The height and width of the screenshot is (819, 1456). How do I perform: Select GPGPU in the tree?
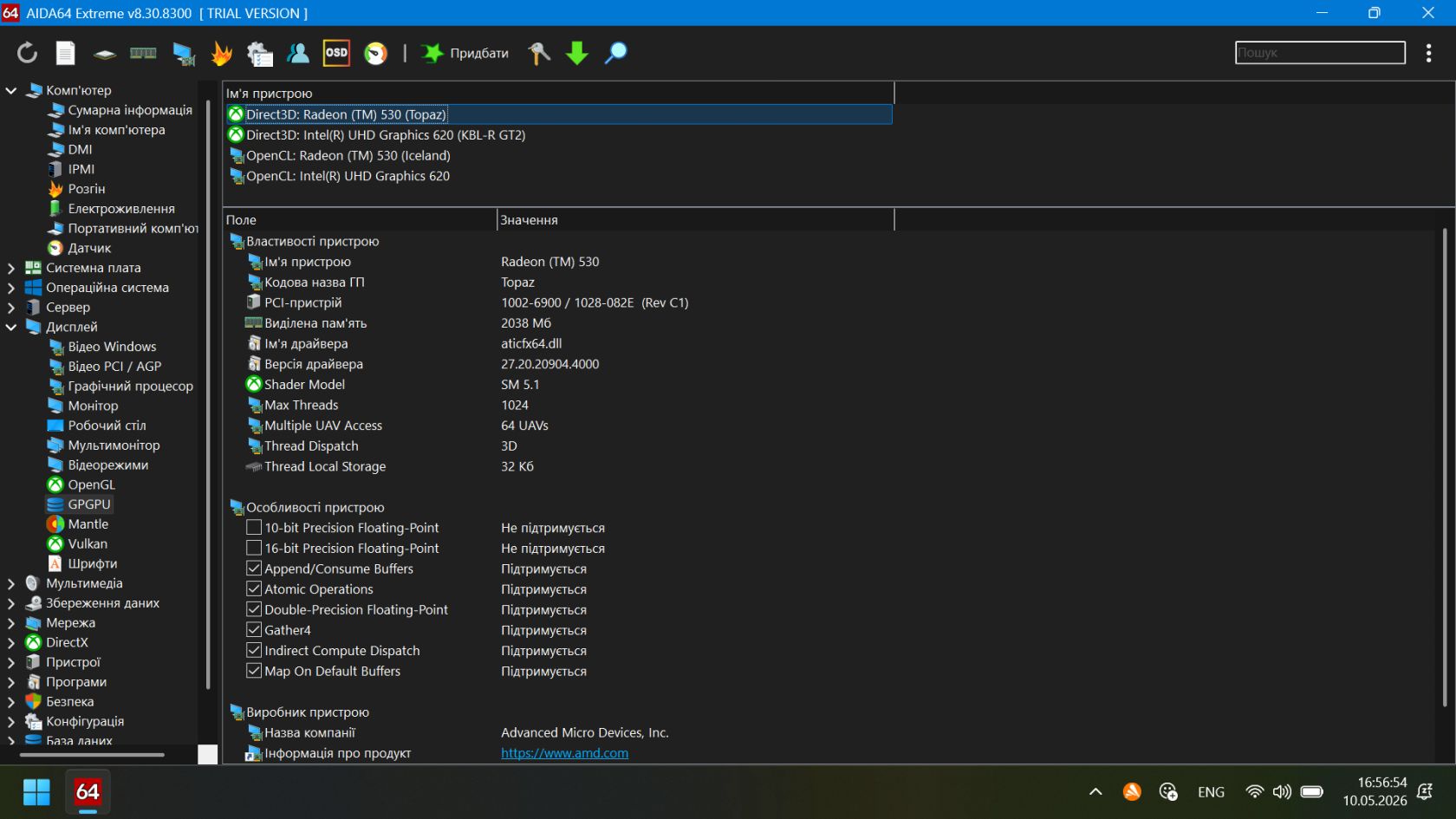coord(89,504)
